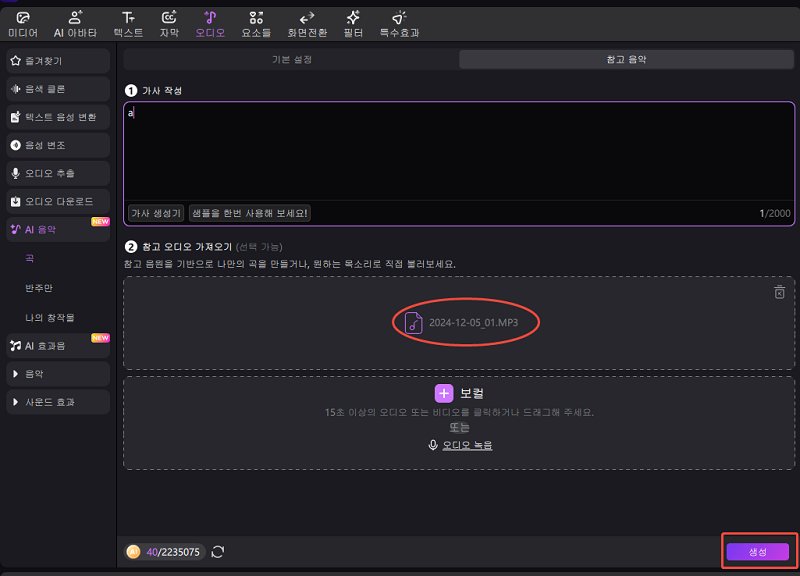Select the 곡 song sub-item

(x=30, y=259)
